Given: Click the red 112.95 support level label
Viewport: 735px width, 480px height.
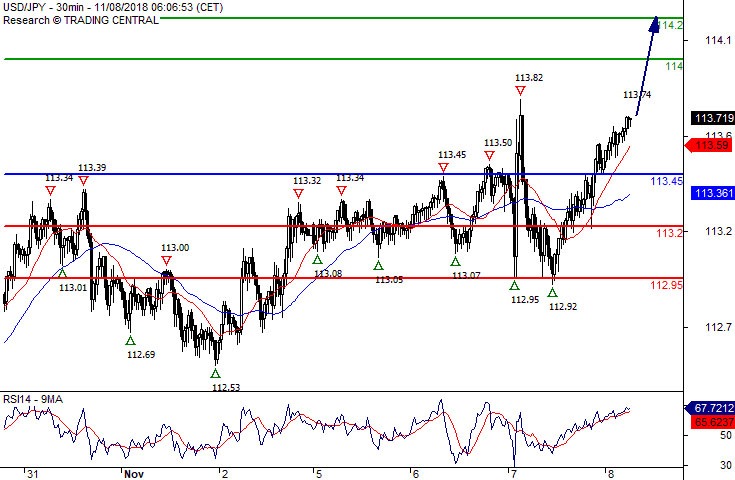Looking at the screenshot, I should 667,285.
